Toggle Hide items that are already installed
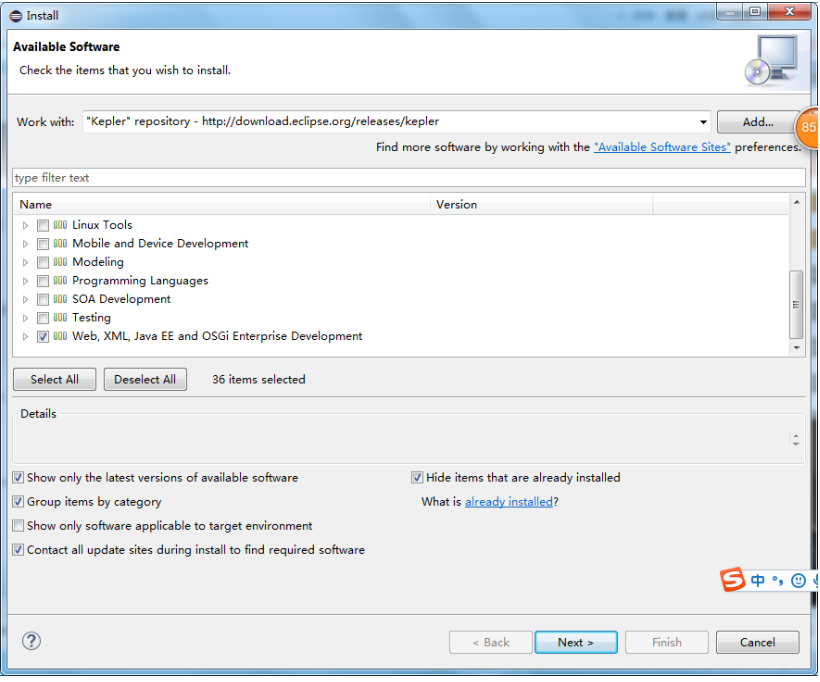 pyautogui.click(x=417, y=478)
